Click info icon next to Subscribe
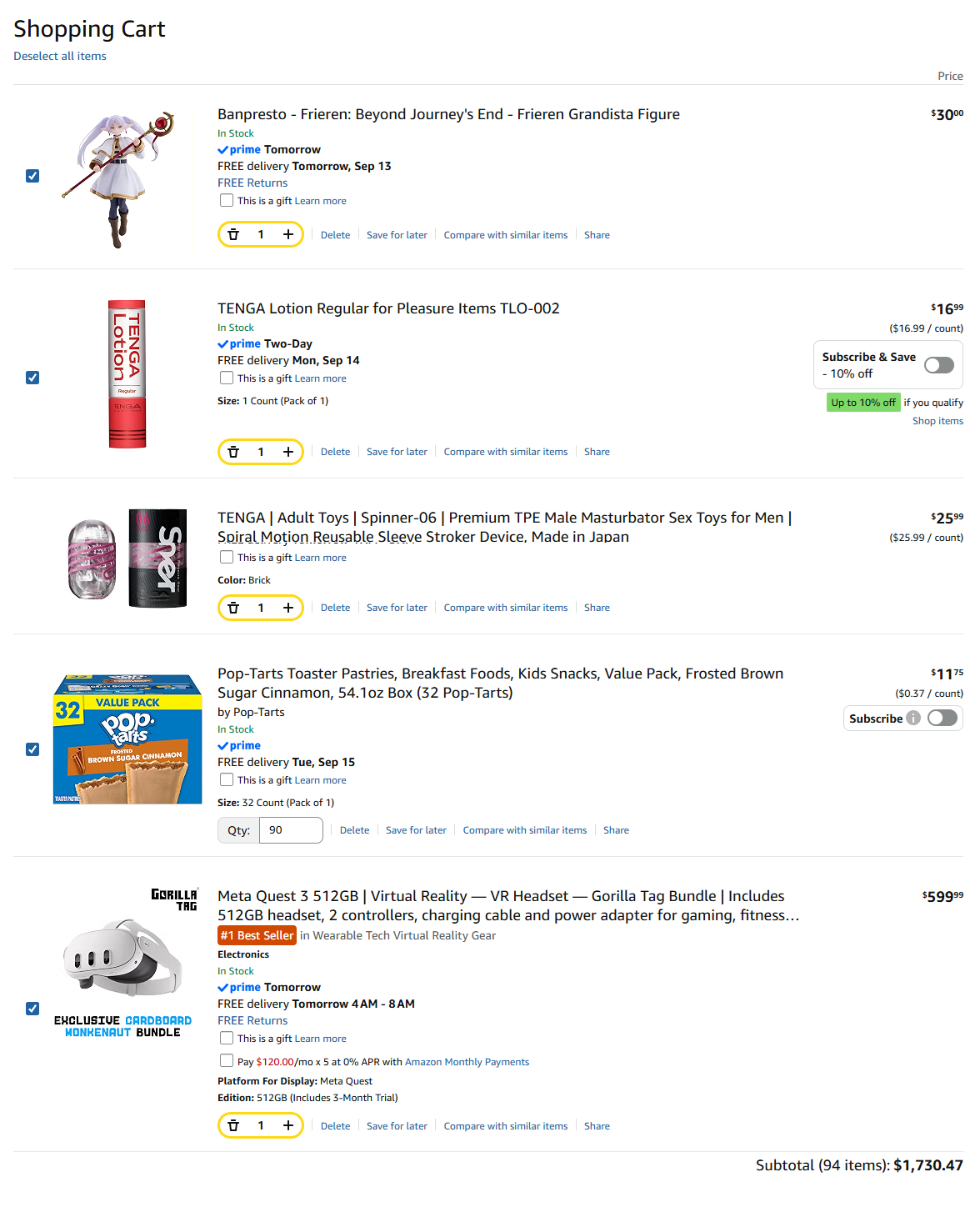Viewport: 980px width, 1207px height. coord(913,719)
